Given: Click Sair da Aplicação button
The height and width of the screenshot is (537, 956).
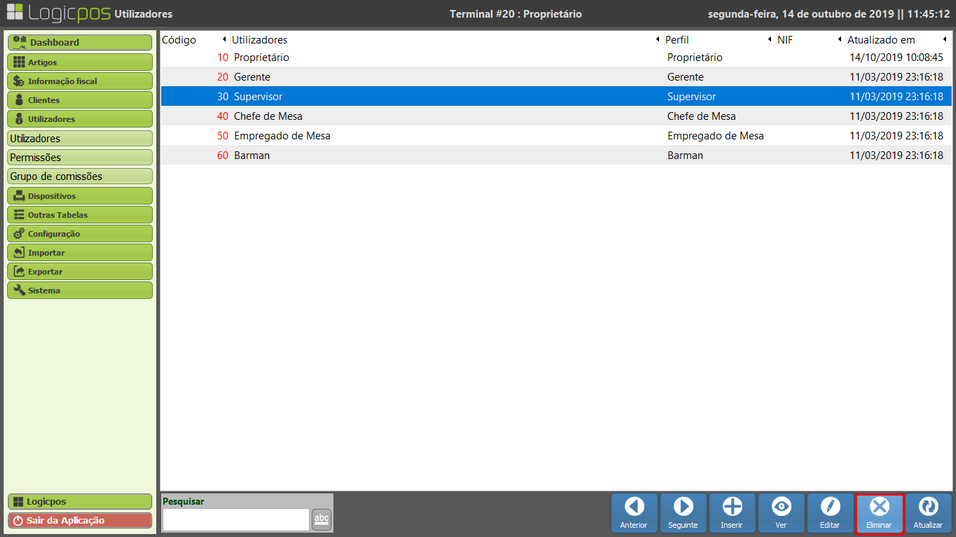Looking at the screenshot, I should pyautogui.click(x=79, y=520).
